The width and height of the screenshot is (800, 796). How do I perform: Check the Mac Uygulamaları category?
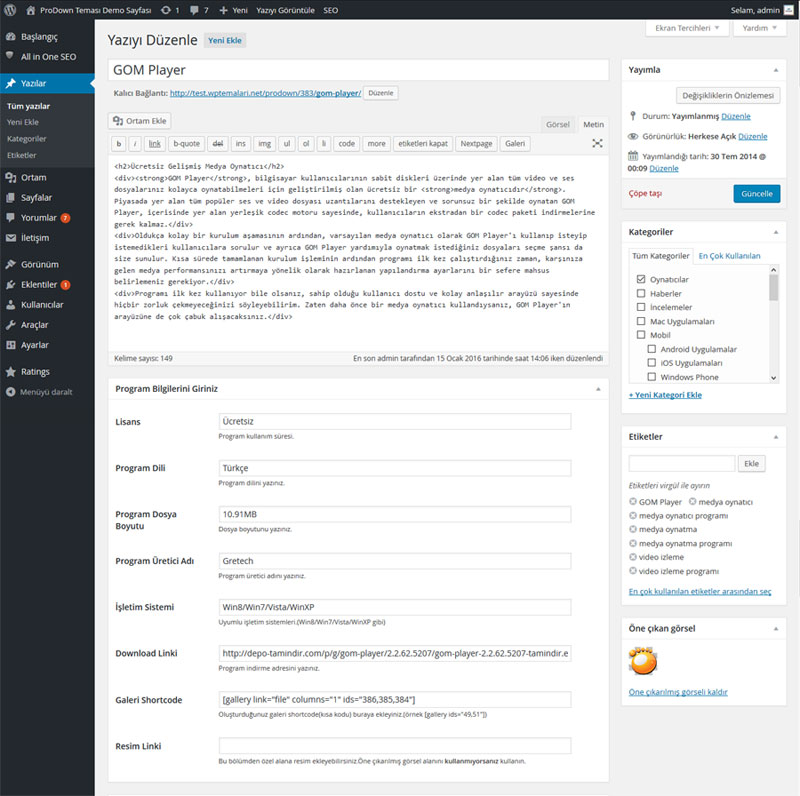641,321
